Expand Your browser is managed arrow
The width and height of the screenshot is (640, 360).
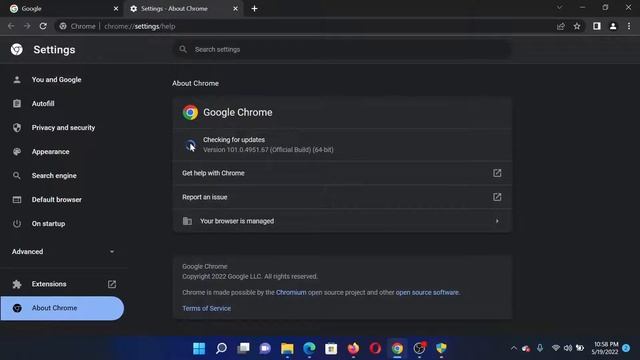pos(497,221)
